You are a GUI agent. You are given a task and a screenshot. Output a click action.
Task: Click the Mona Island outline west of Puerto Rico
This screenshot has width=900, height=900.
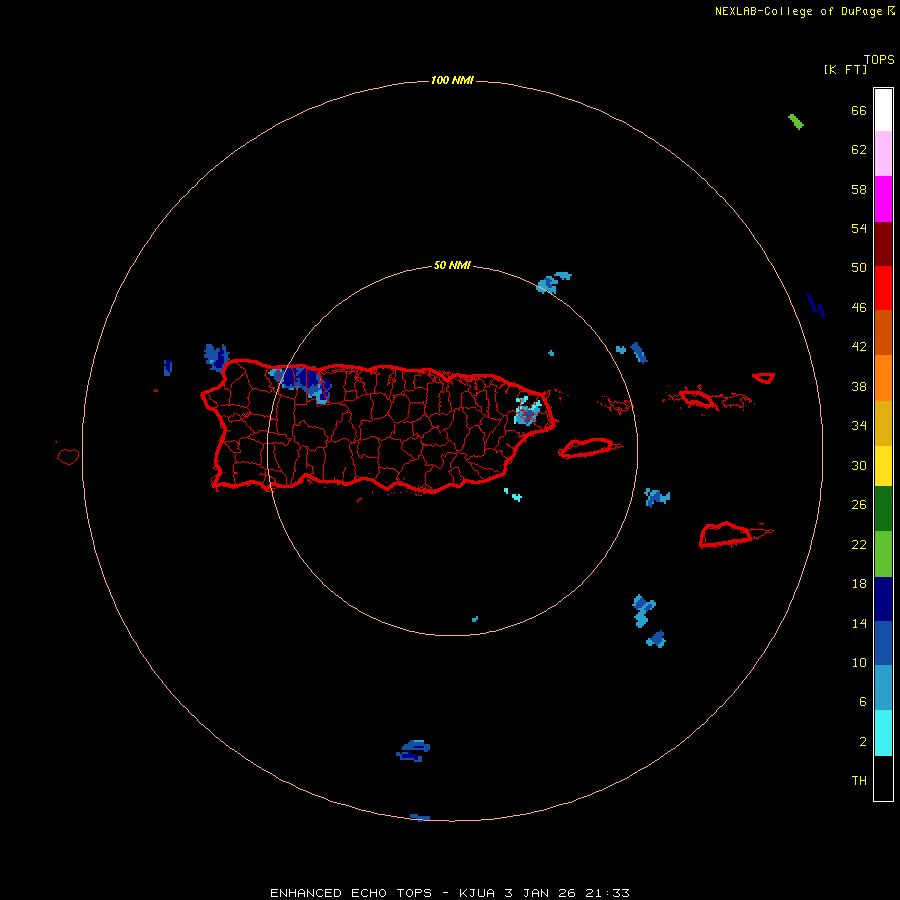(68, 456)
